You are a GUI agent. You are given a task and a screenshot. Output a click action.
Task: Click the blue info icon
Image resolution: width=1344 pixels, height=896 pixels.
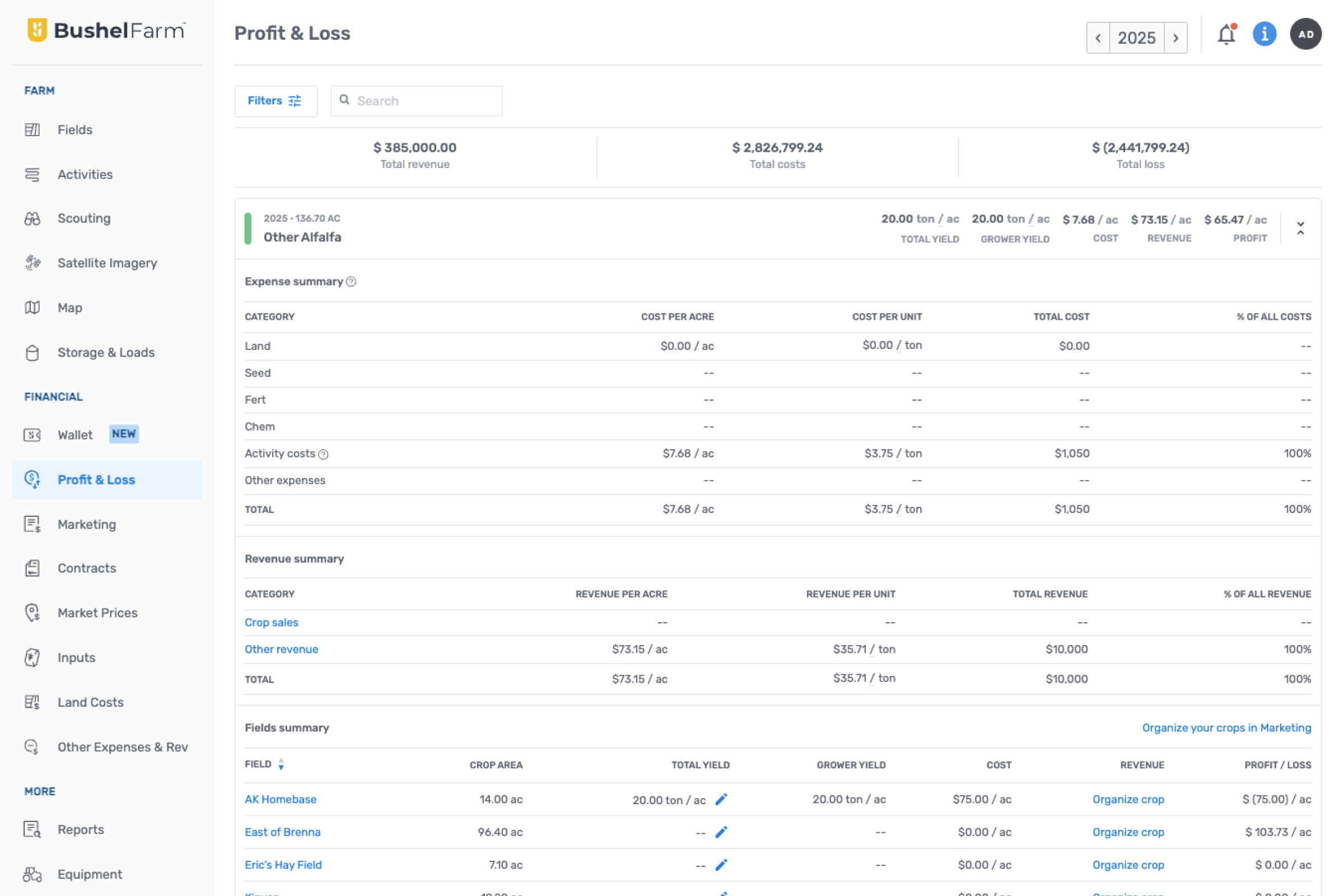click(1264, 34)
